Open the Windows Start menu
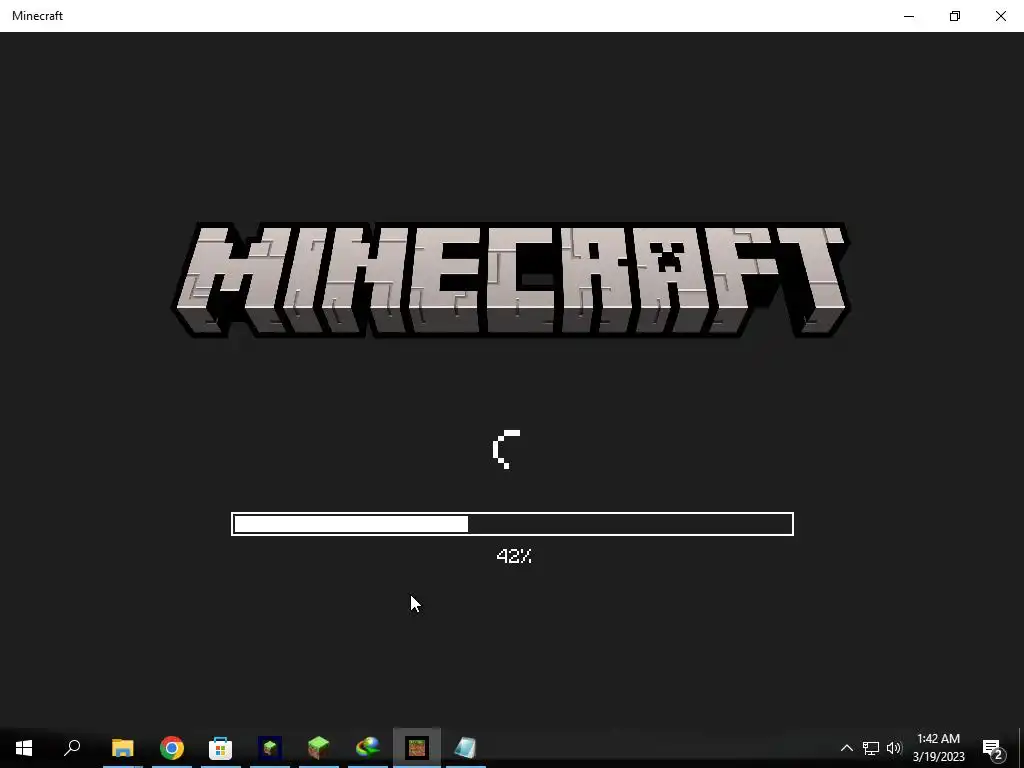The height and width of the screenshot is (768, 1024). pyautogui.click(x=24, y=747)
